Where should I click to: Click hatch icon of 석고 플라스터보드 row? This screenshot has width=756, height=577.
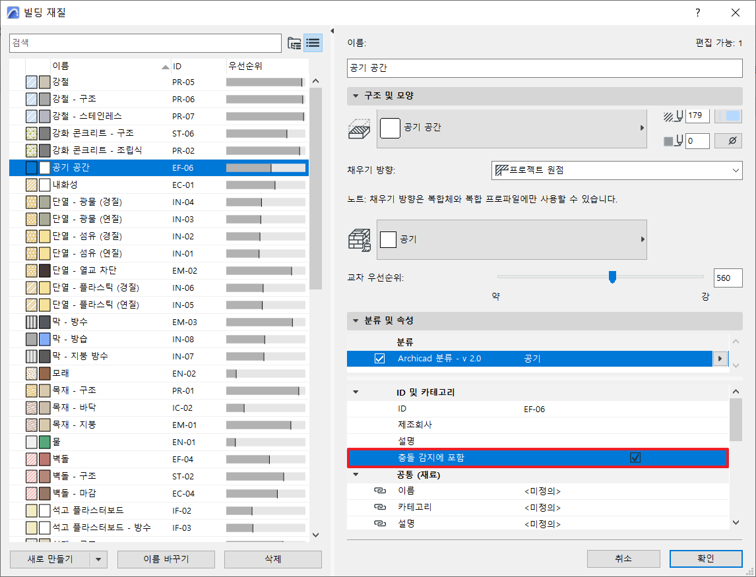[x=31, y=510]
